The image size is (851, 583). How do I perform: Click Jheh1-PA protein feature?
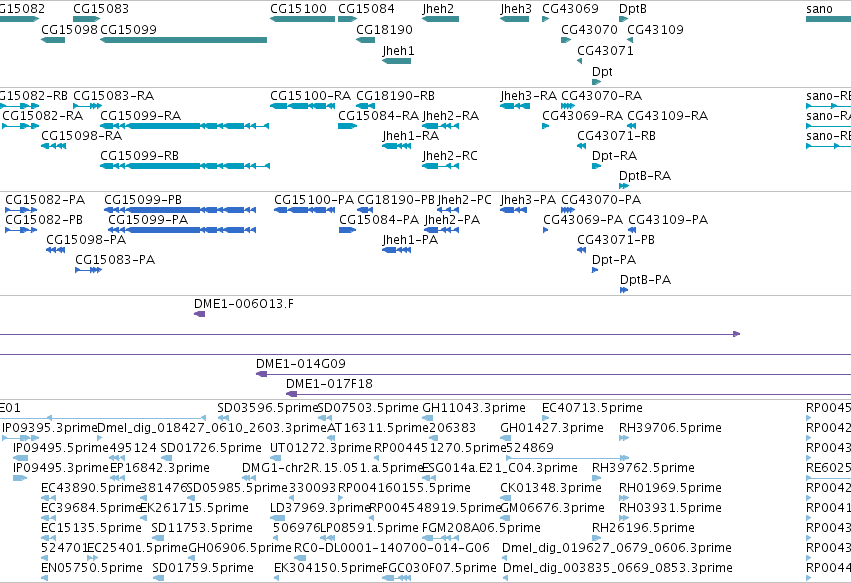(x=397, y=250)
